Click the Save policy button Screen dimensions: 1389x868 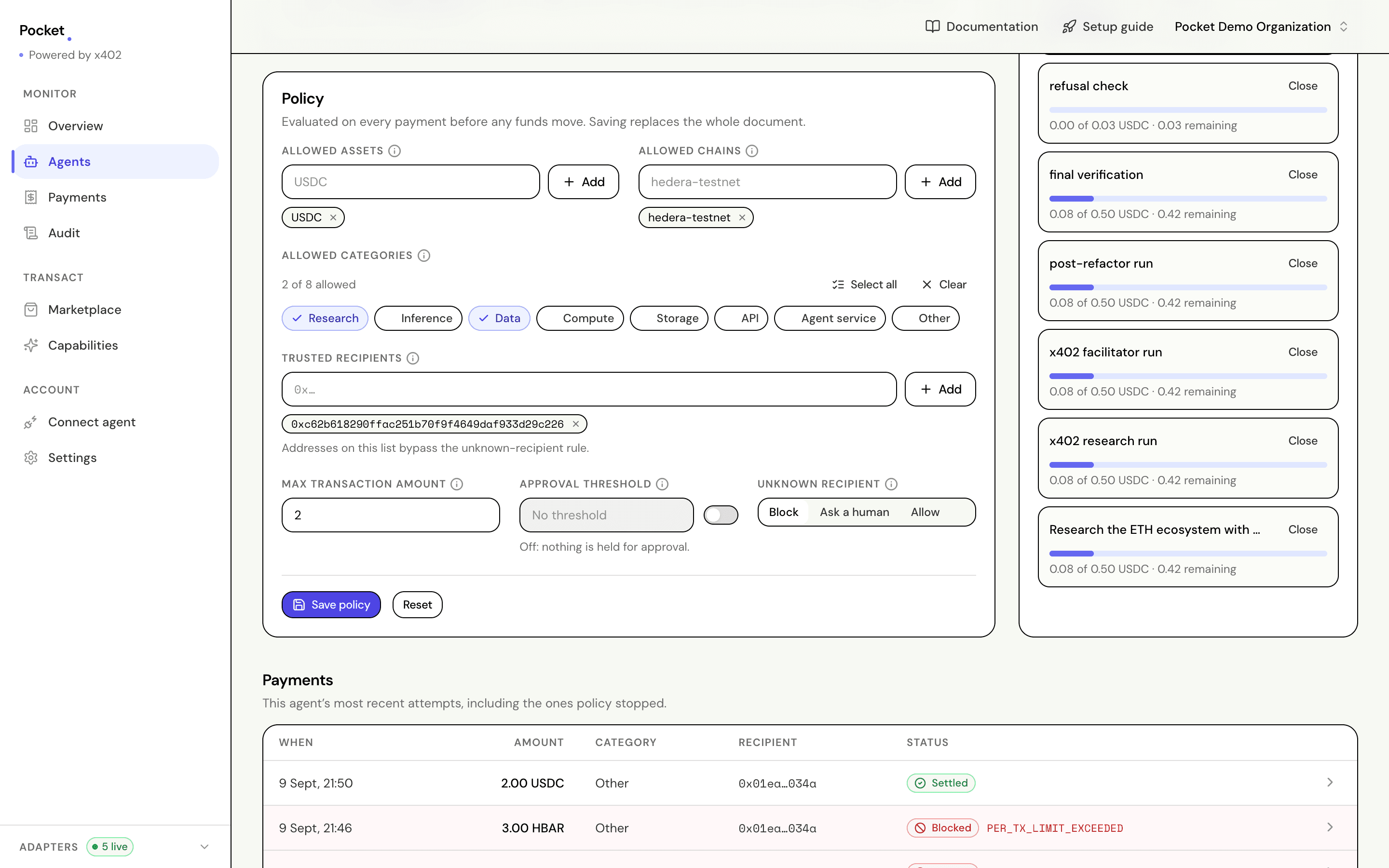coord(331,605)
